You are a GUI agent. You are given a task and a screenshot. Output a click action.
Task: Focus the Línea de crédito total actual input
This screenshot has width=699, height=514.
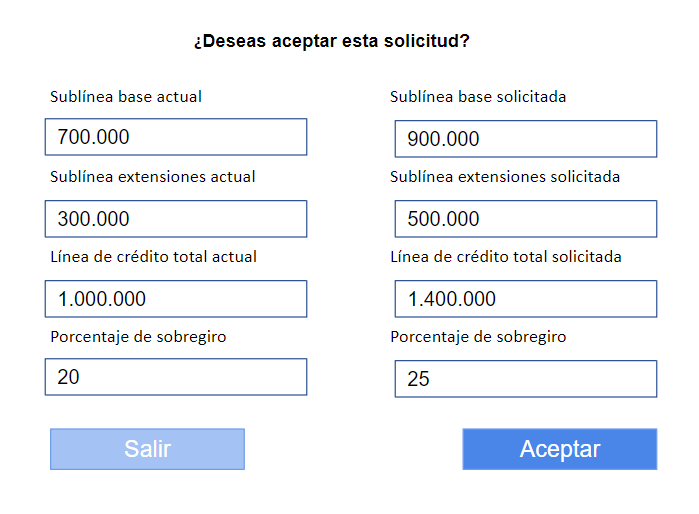(x=176, y=299)
